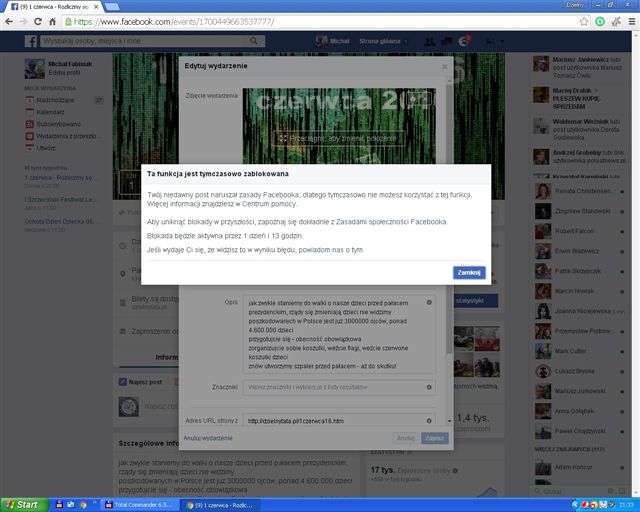Switch to Chrome '1 czerwca' taskbar item

click(x=220, y=505)
